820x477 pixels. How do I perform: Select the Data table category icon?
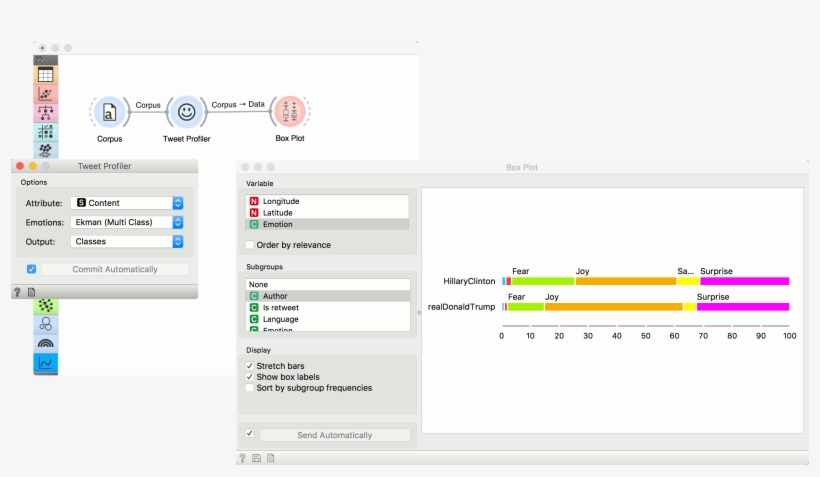45,75
